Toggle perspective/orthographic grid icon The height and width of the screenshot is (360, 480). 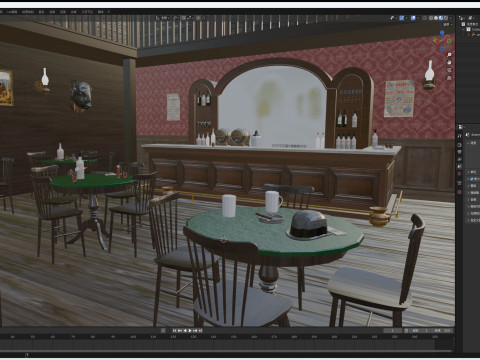(449, 78)
